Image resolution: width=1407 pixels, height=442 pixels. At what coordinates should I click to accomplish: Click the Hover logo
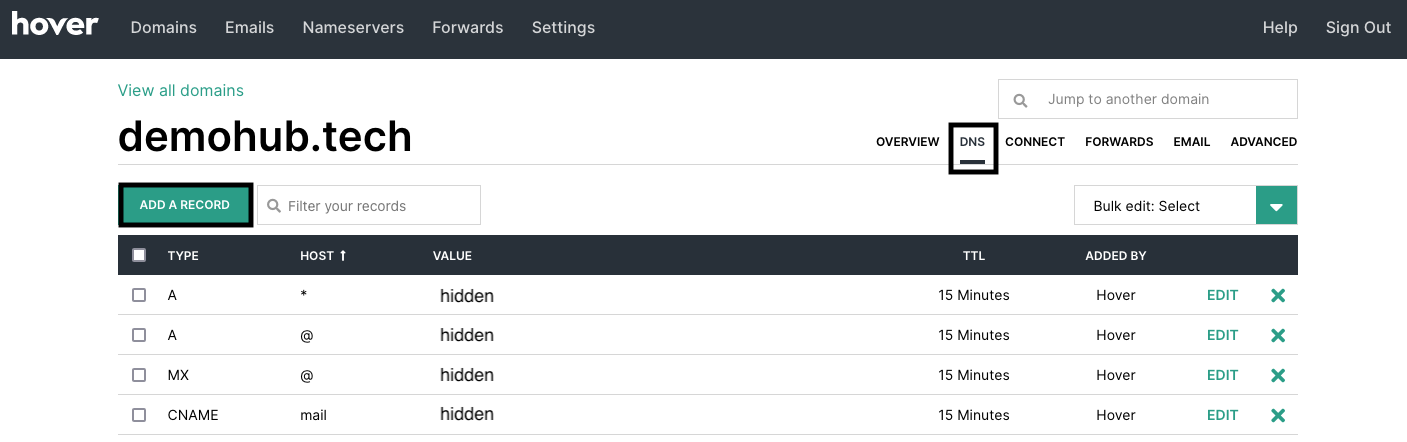(x=55, y=25)
